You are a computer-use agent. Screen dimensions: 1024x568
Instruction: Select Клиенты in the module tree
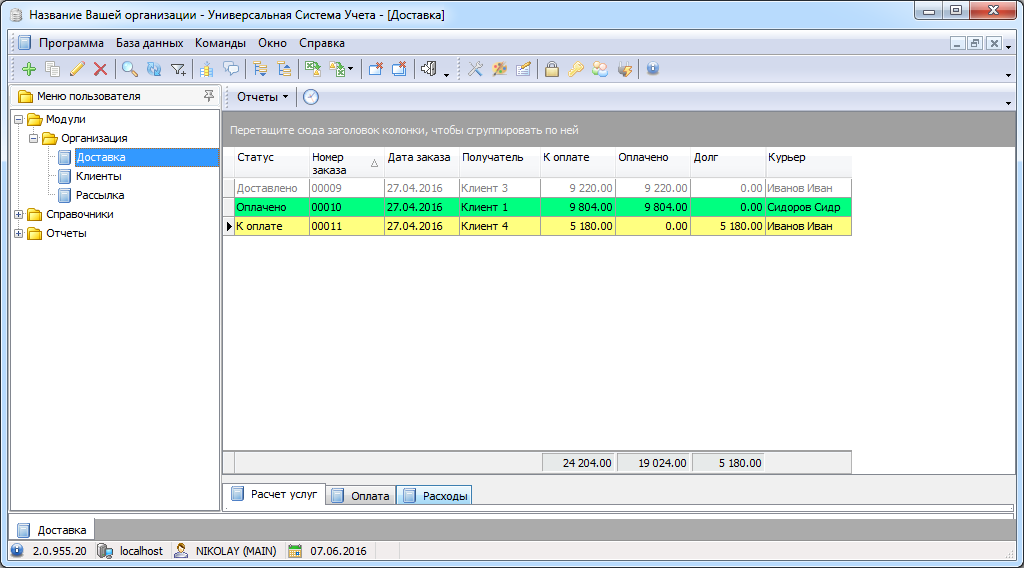99,176
